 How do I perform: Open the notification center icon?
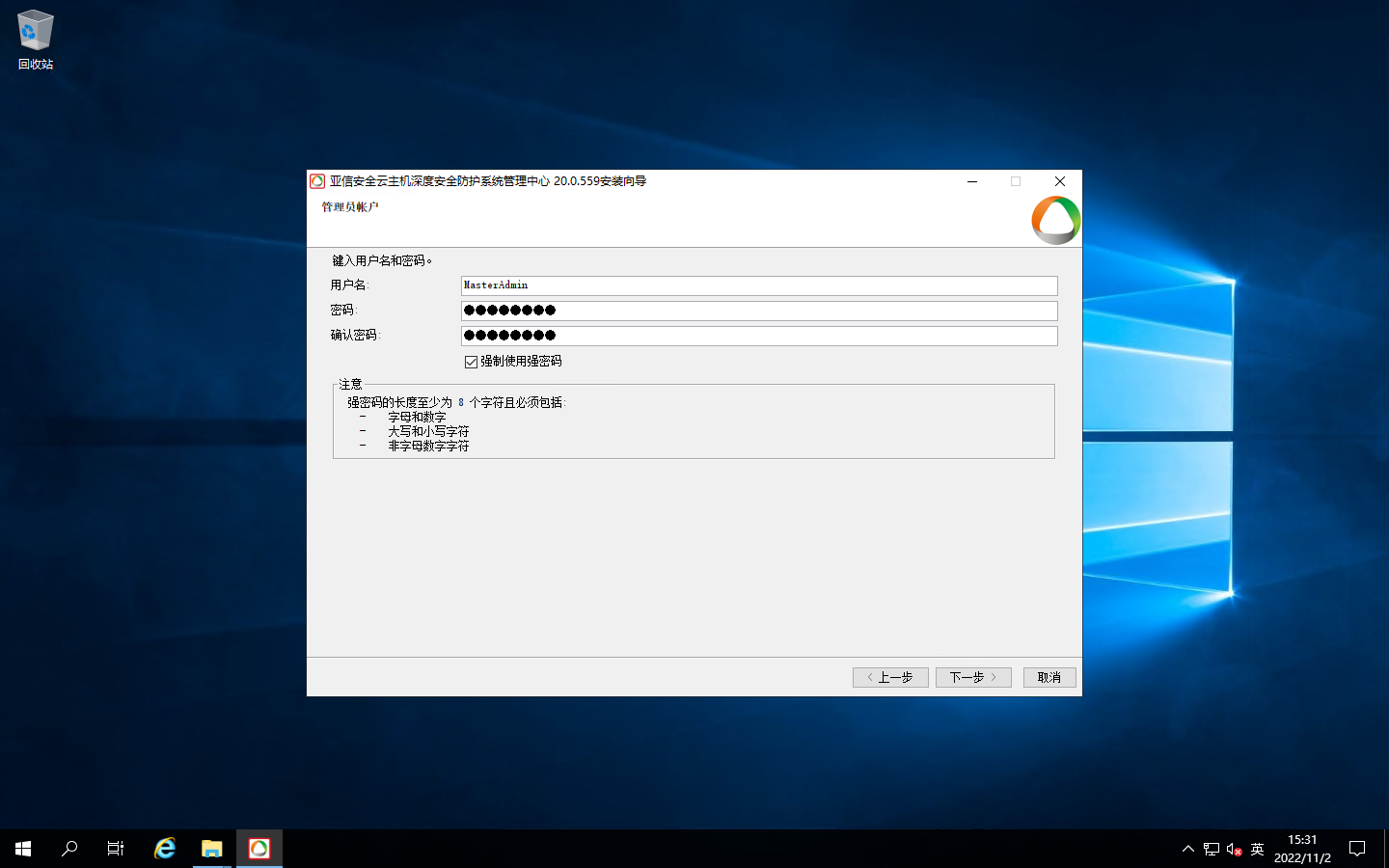click(1357, 849)
